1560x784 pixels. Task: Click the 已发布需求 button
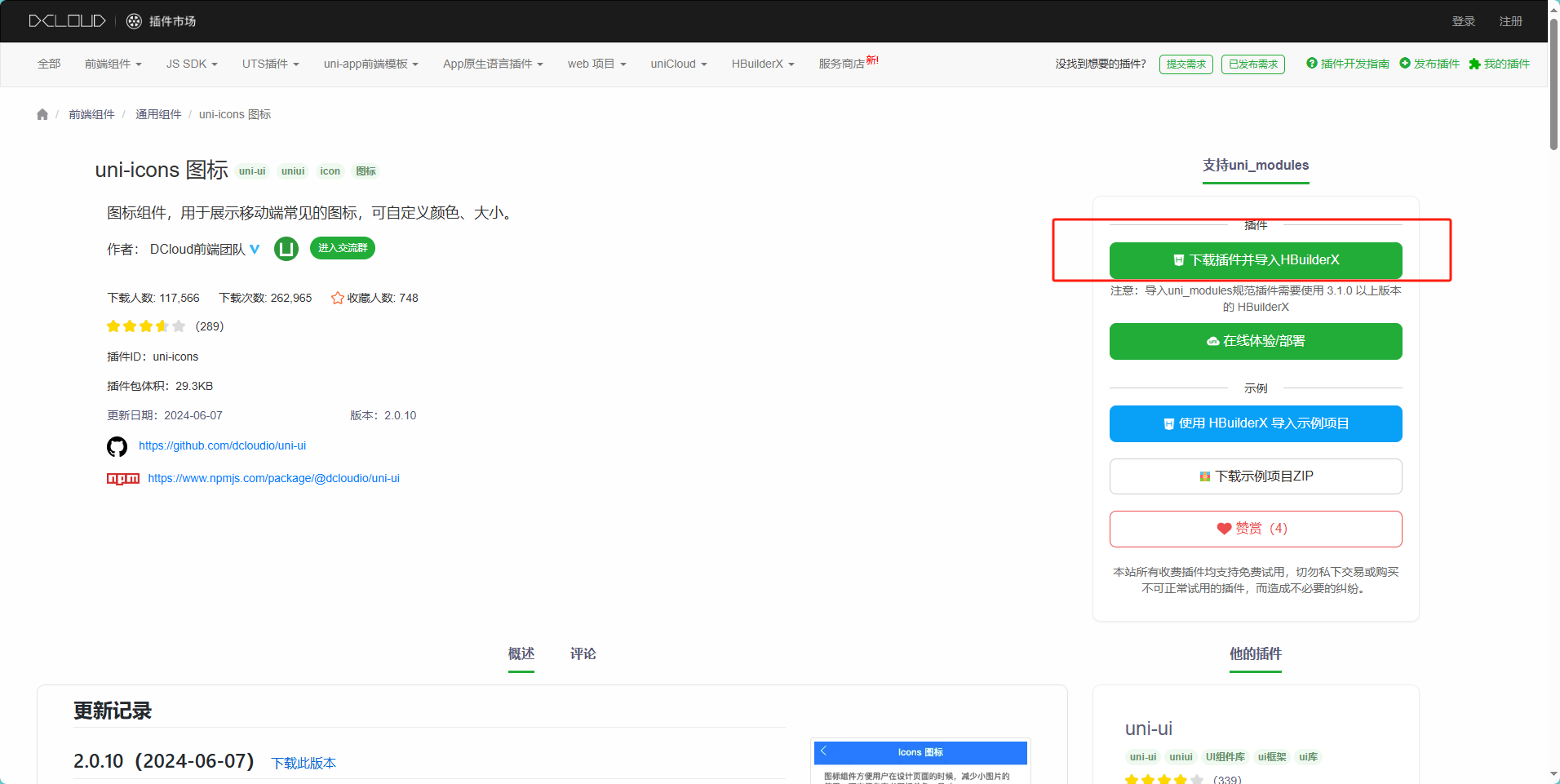point(1253,64)
